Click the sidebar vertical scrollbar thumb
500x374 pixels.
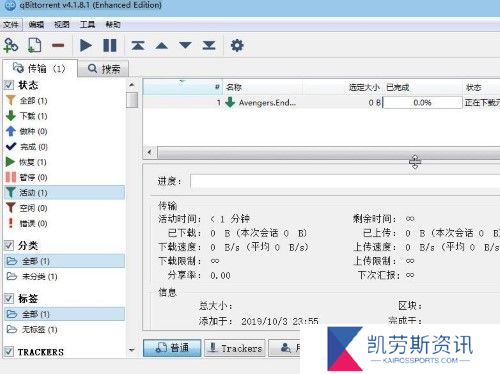pos(132,100)
